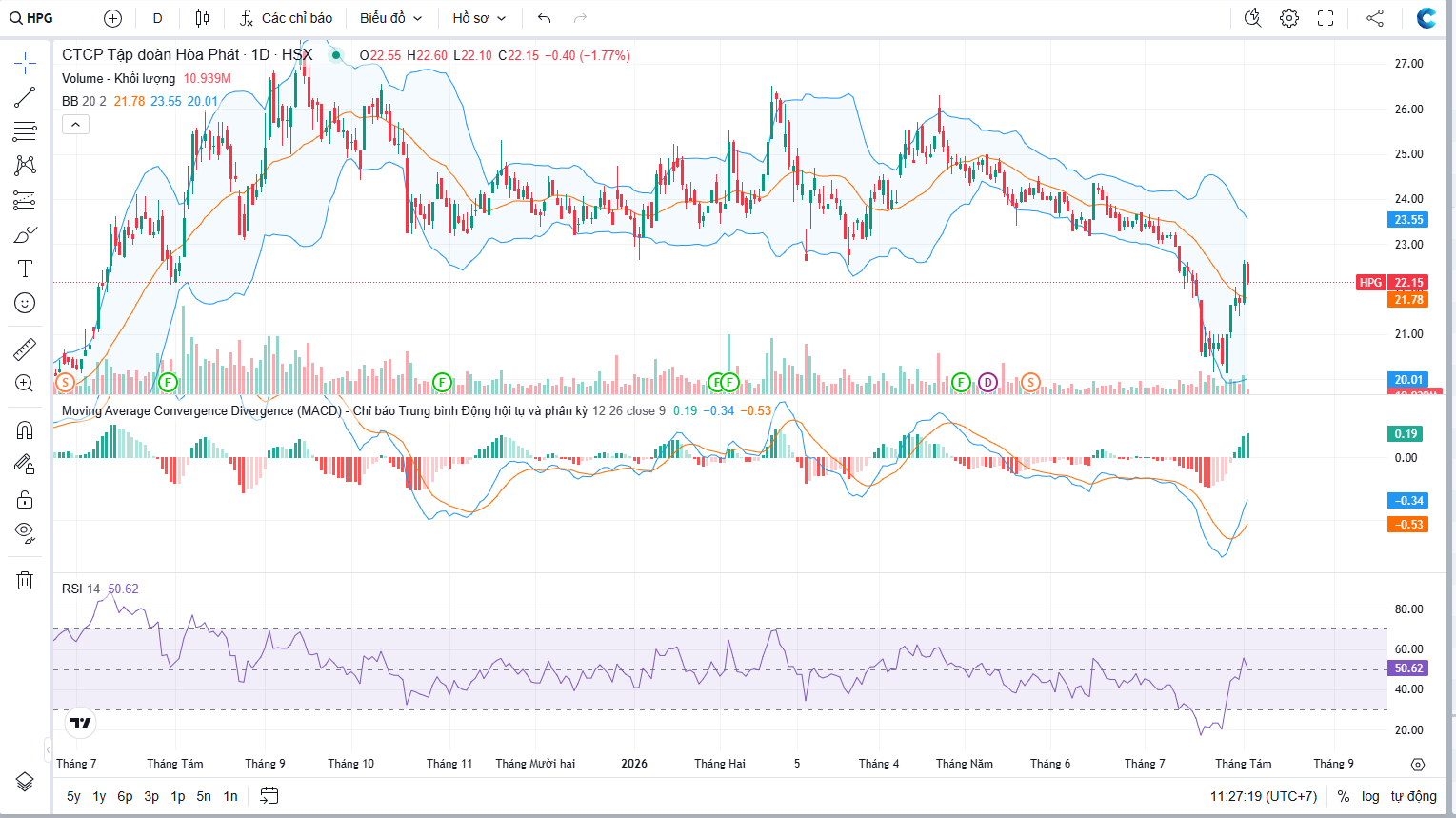The image size is (1456, 818).
Task: Choose the Fibonacci retracement tool
Action: tap(25, 131)
